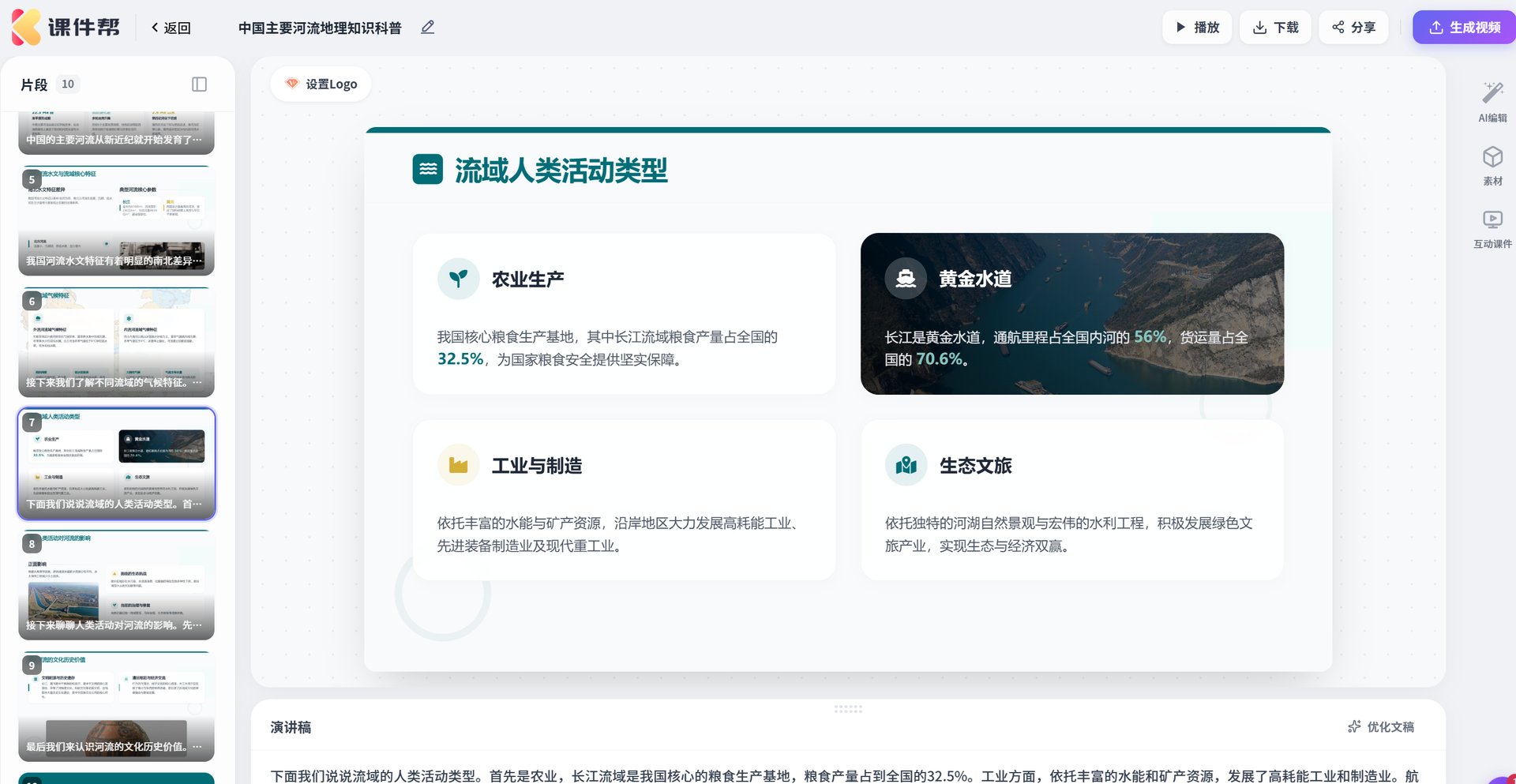The height and width of the screenshot is (784, 1516).
Task: Click the factory icon of 工业与制造
Action: tap(459, 465)
